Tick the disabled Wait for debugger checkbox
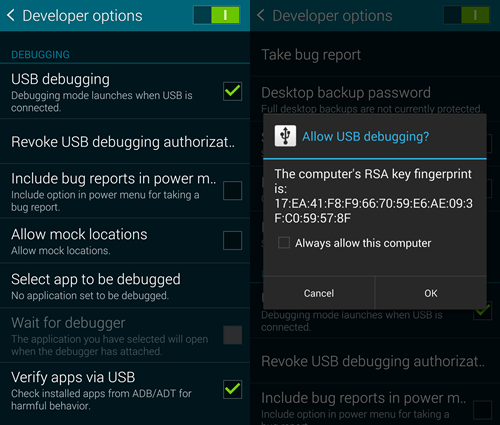This screenshot has width=500, height=425. pos(232,335)
